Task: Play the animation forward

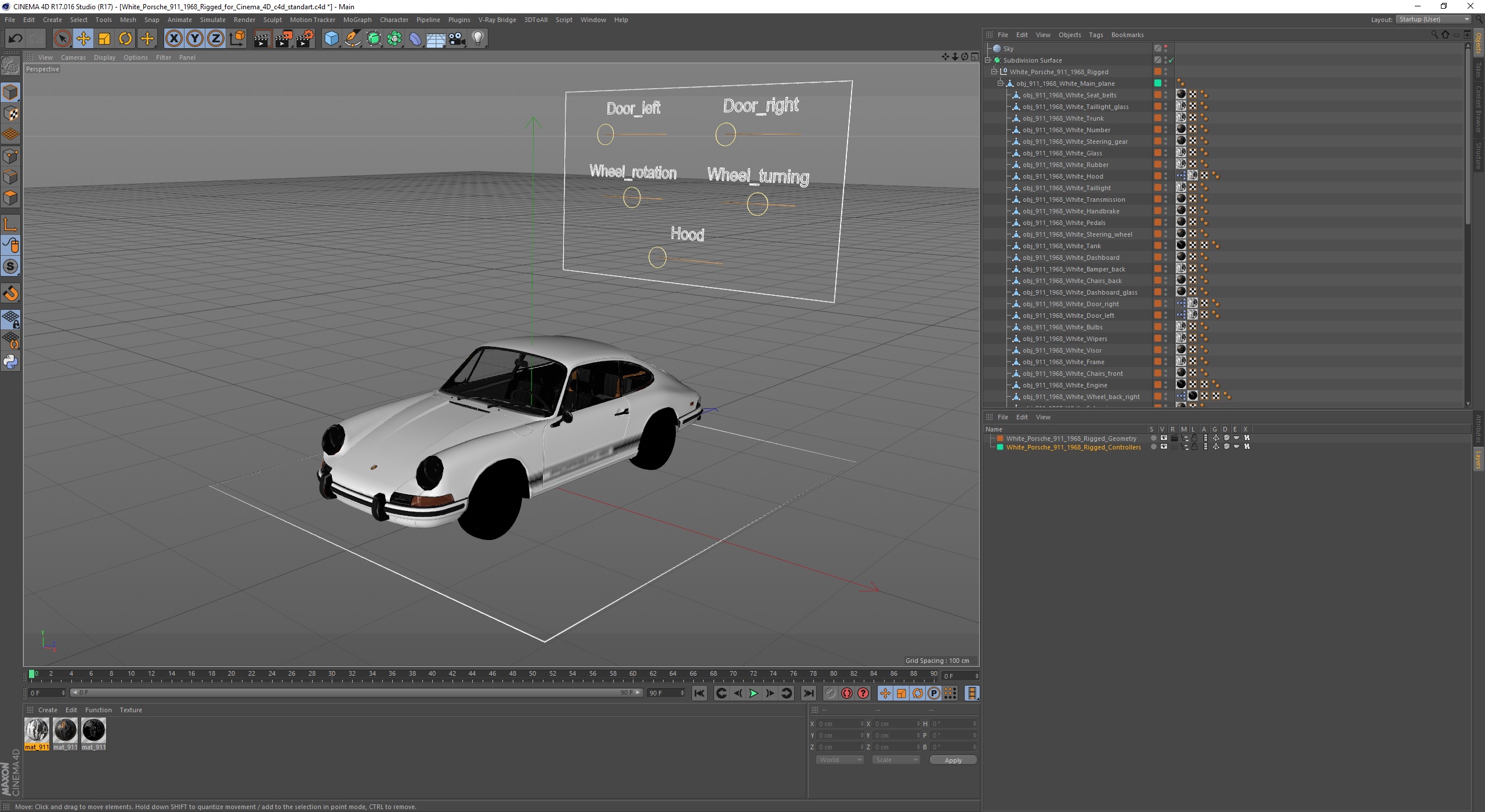Action: tap(754, 693)
